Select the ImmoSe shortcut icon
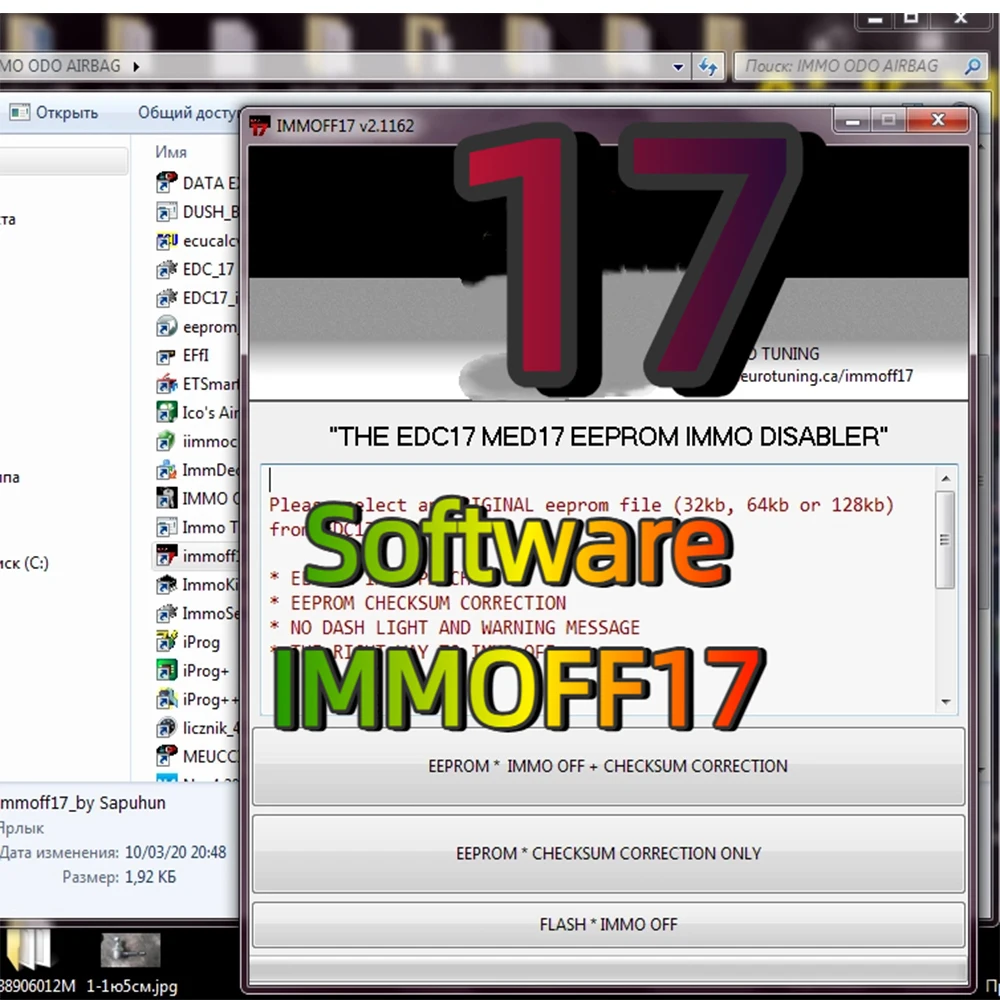 coord(166,613)
